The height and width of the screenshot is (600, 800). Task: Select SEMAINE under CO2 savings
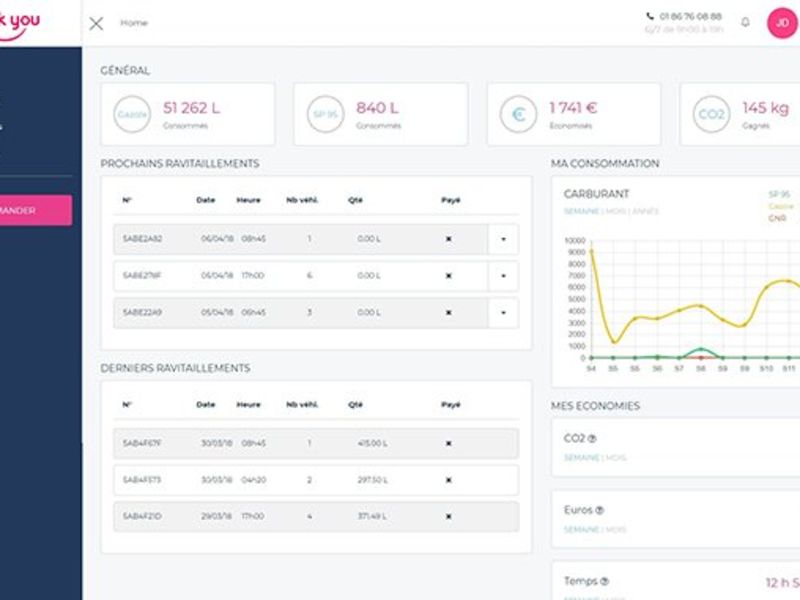click(581, 458)
